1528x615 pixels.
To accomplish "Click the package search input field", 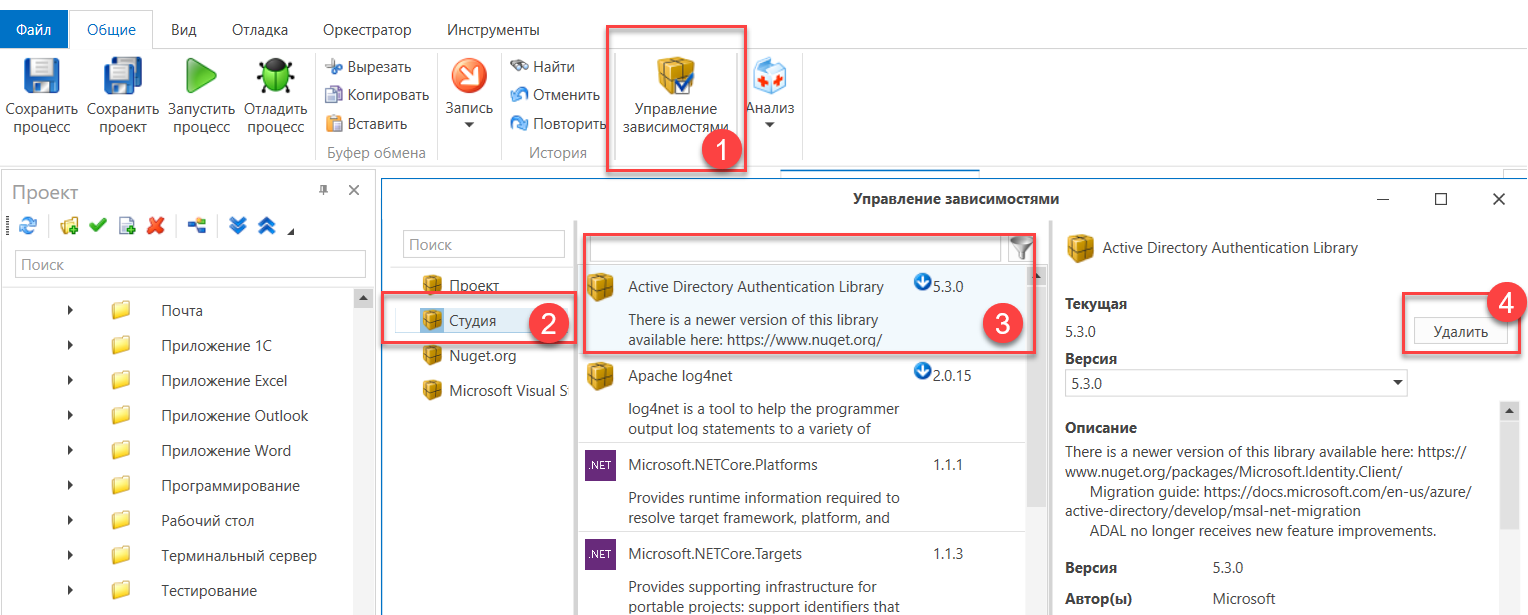I will [795, 247].
